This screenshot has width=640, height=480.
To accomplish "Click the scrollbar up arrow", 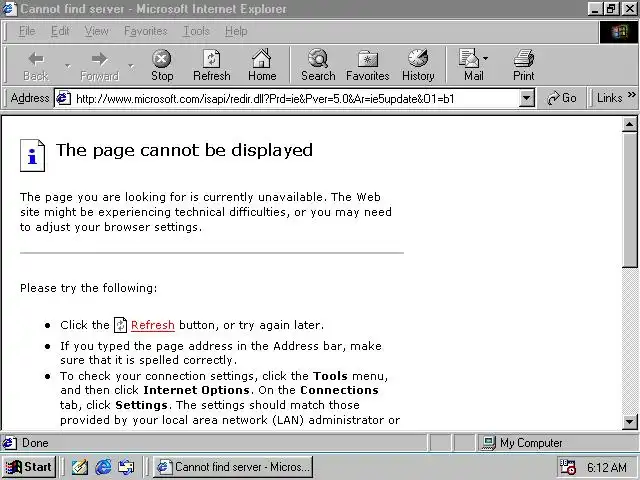I will click(x=630, y=124).
